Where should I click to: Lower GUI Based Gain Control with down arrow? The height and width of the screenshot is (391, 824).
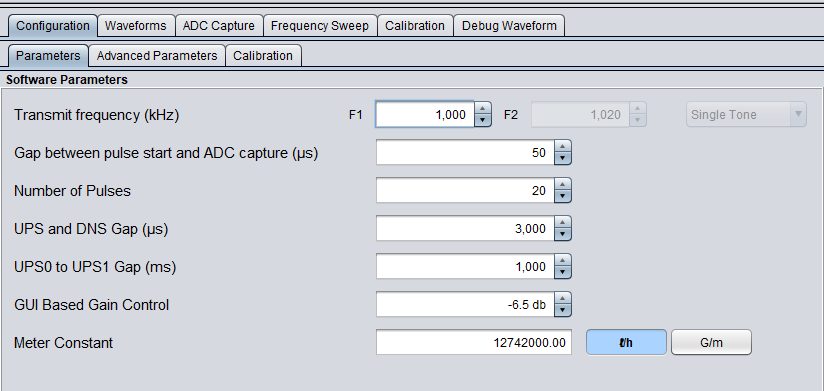pyautogui.click(x=563, y=310)
